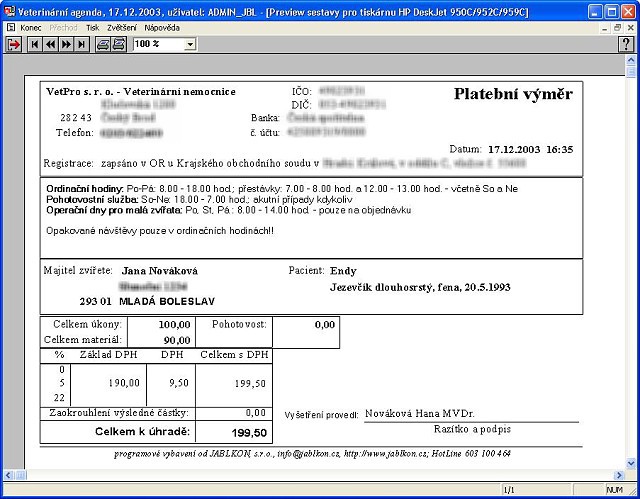
Task: Click the Celkem k úhradě total 199,50
Action: pos(249,433)
